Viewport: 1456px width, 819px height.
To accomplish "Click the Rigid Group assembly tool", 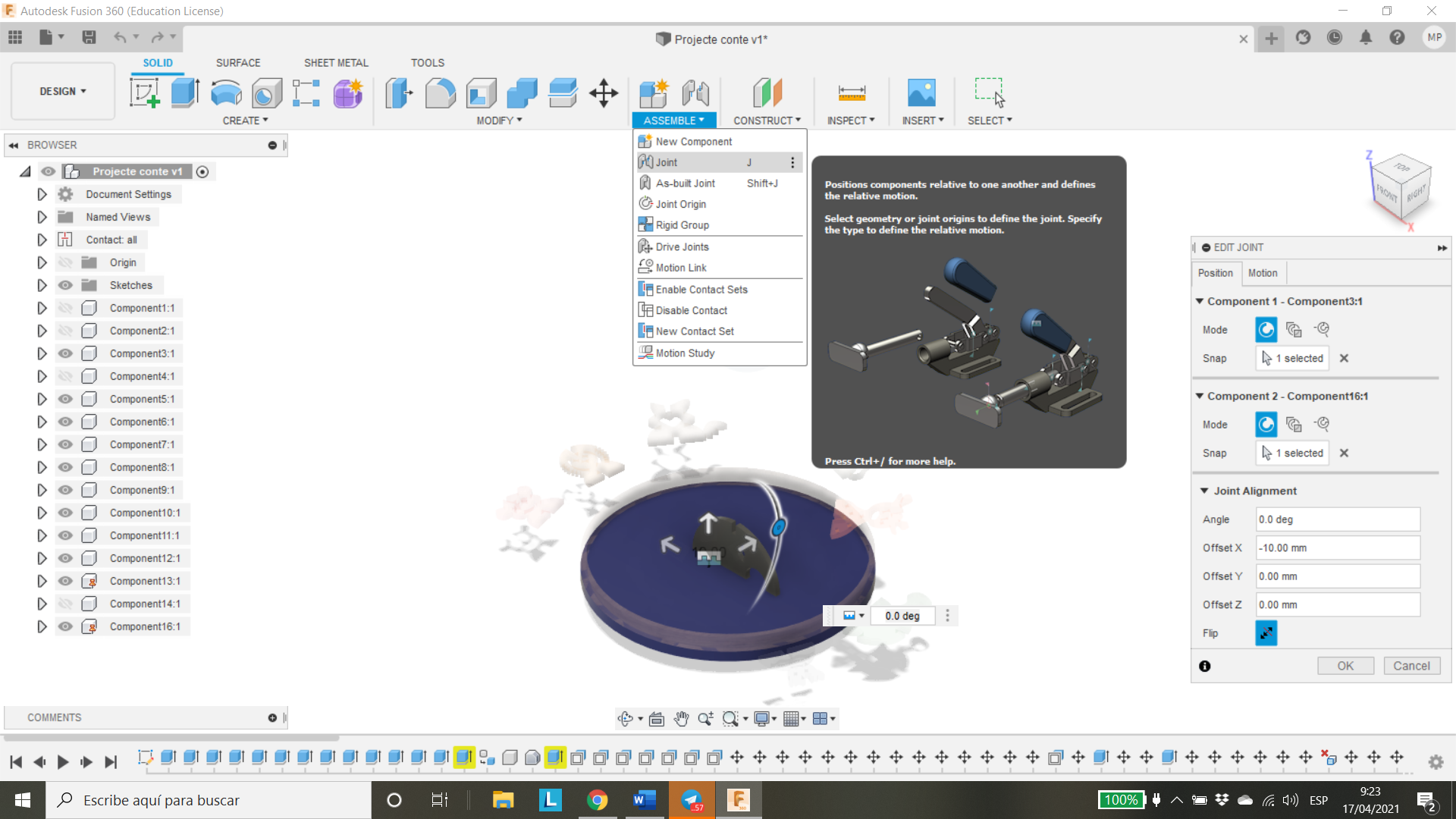I will [x=683, y=225].
